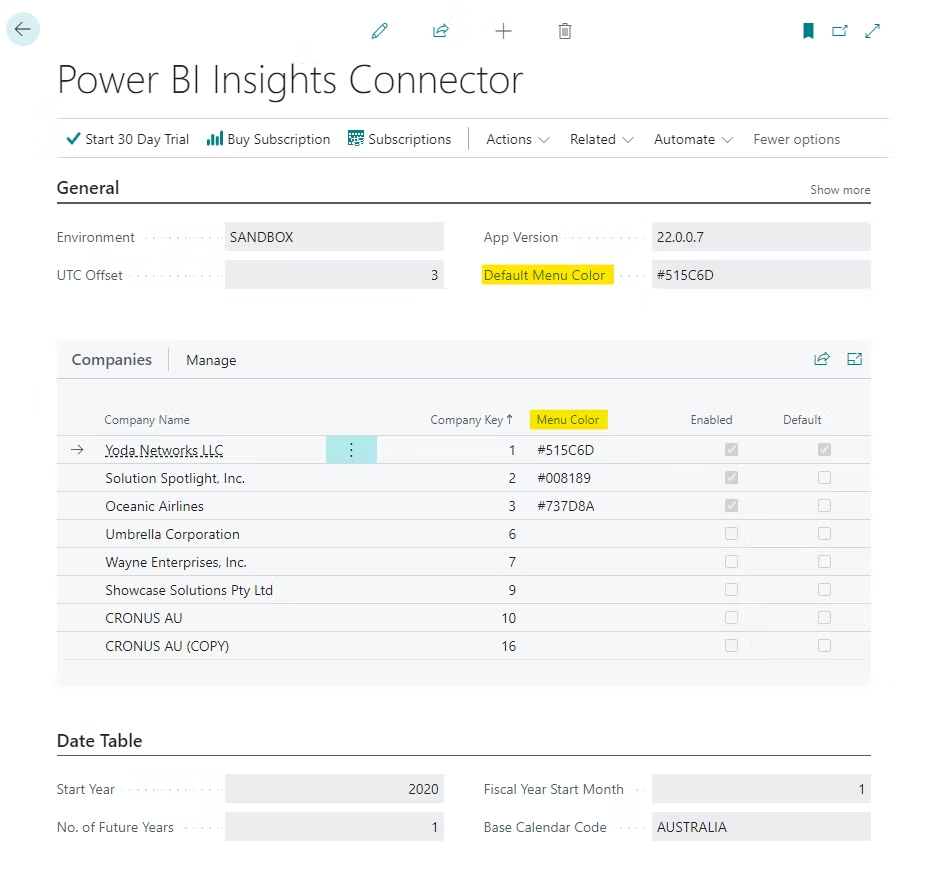Click the bookmark icon

[x=808, y=31]
